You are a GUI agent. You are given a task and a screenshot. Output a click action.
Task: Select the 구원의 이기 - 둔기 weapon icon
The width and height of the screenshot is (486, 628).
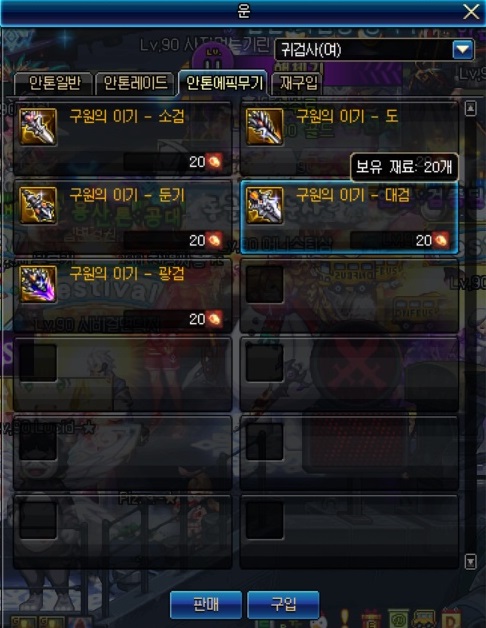pyautogui.click(x=38, y=205)
